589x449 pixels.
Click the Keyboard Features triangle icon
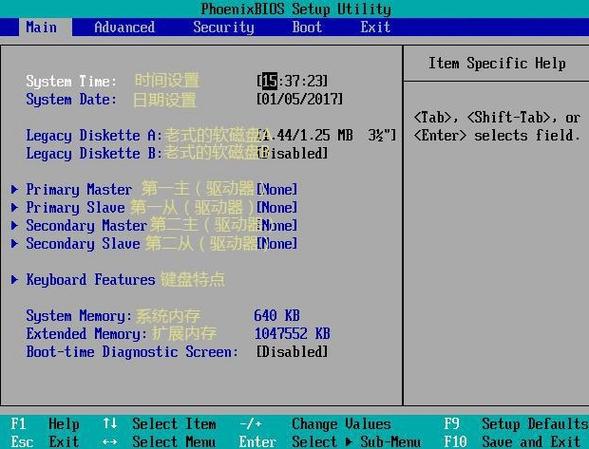(15, 279)
